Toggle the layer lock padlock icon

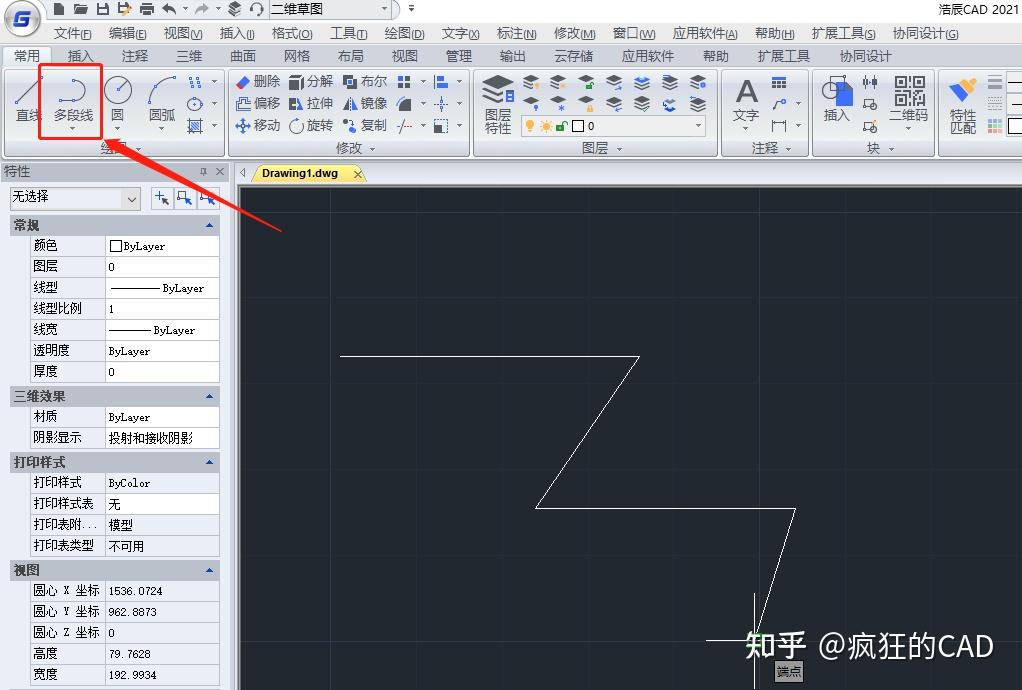click(x=562, y=126)
